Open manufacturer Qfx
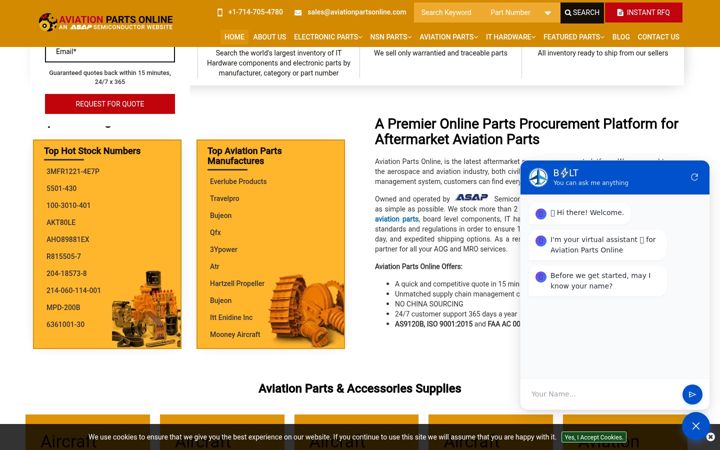720x450 pixels. (x=215, y=232)
